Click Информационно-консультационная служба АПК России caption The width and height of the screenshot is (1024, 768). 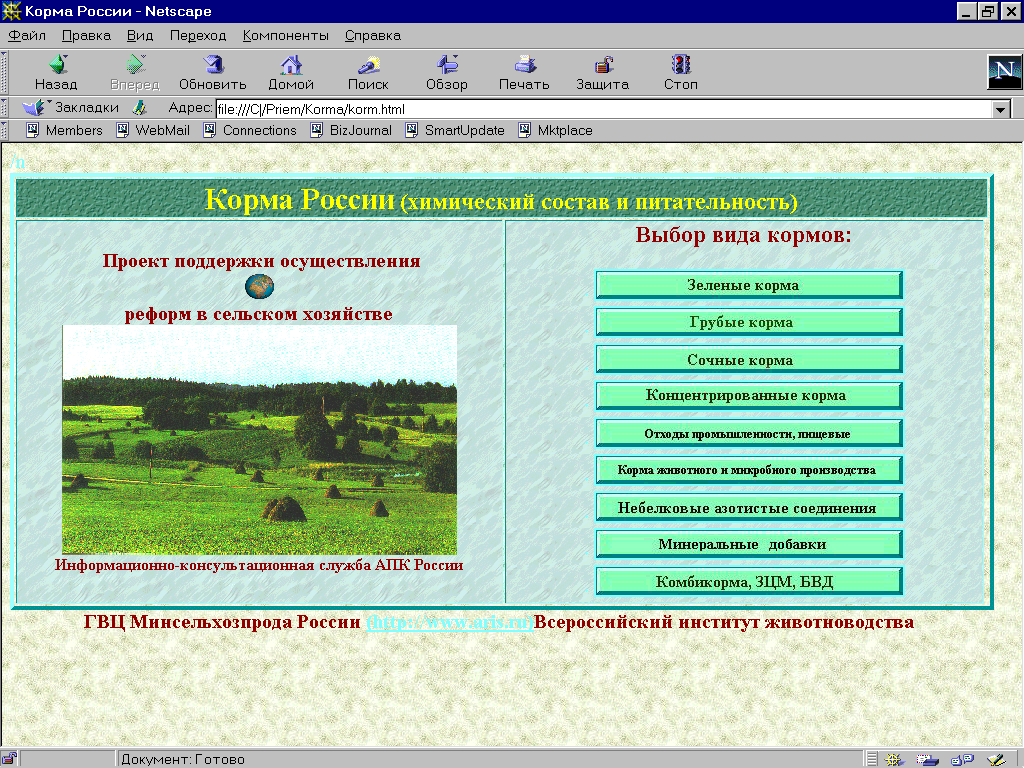pyautogui.click(x=259, y=565)
